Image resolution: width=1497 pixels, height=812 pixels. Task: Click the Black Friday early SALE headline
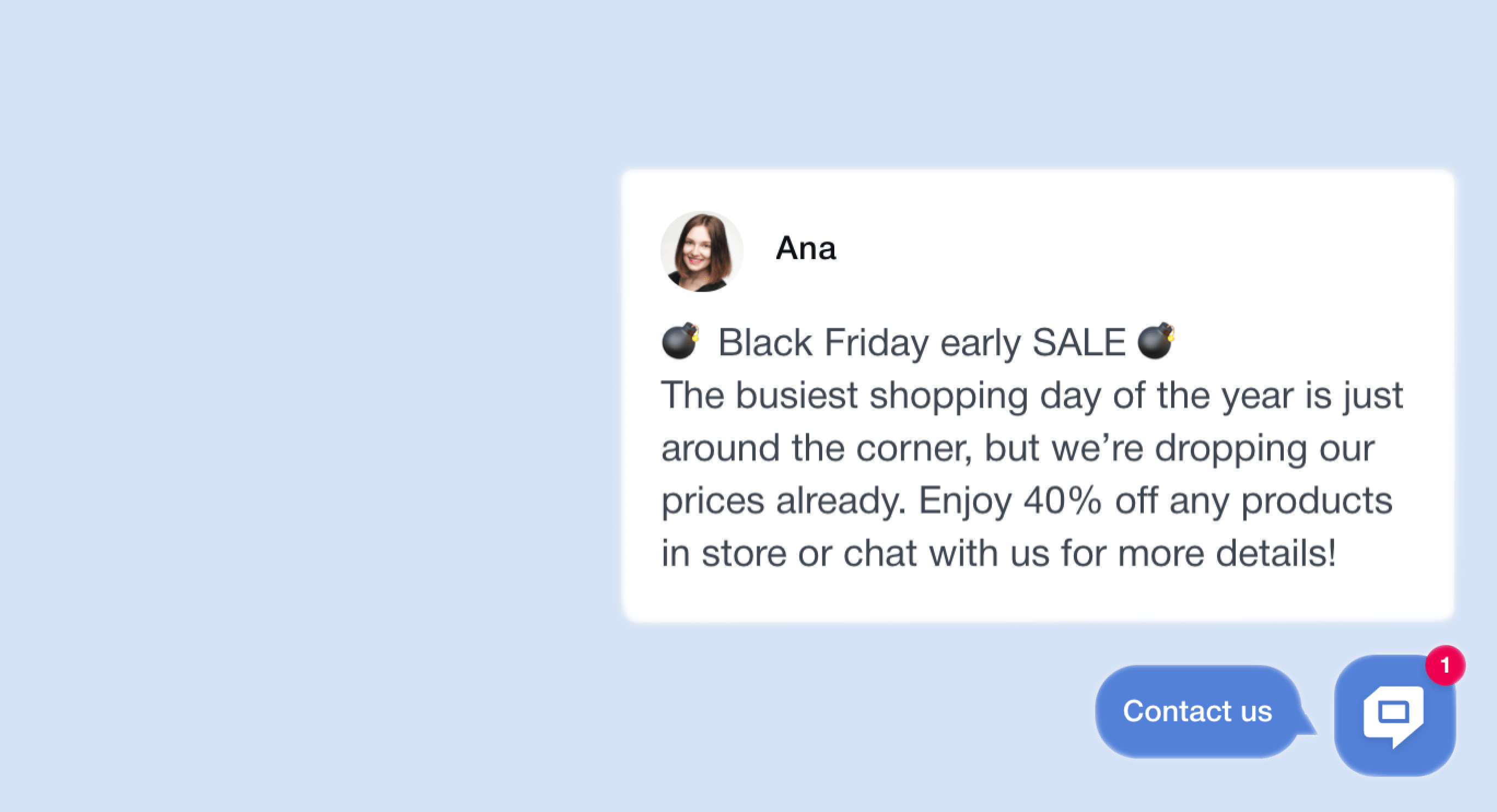click(x=922, y=342)
